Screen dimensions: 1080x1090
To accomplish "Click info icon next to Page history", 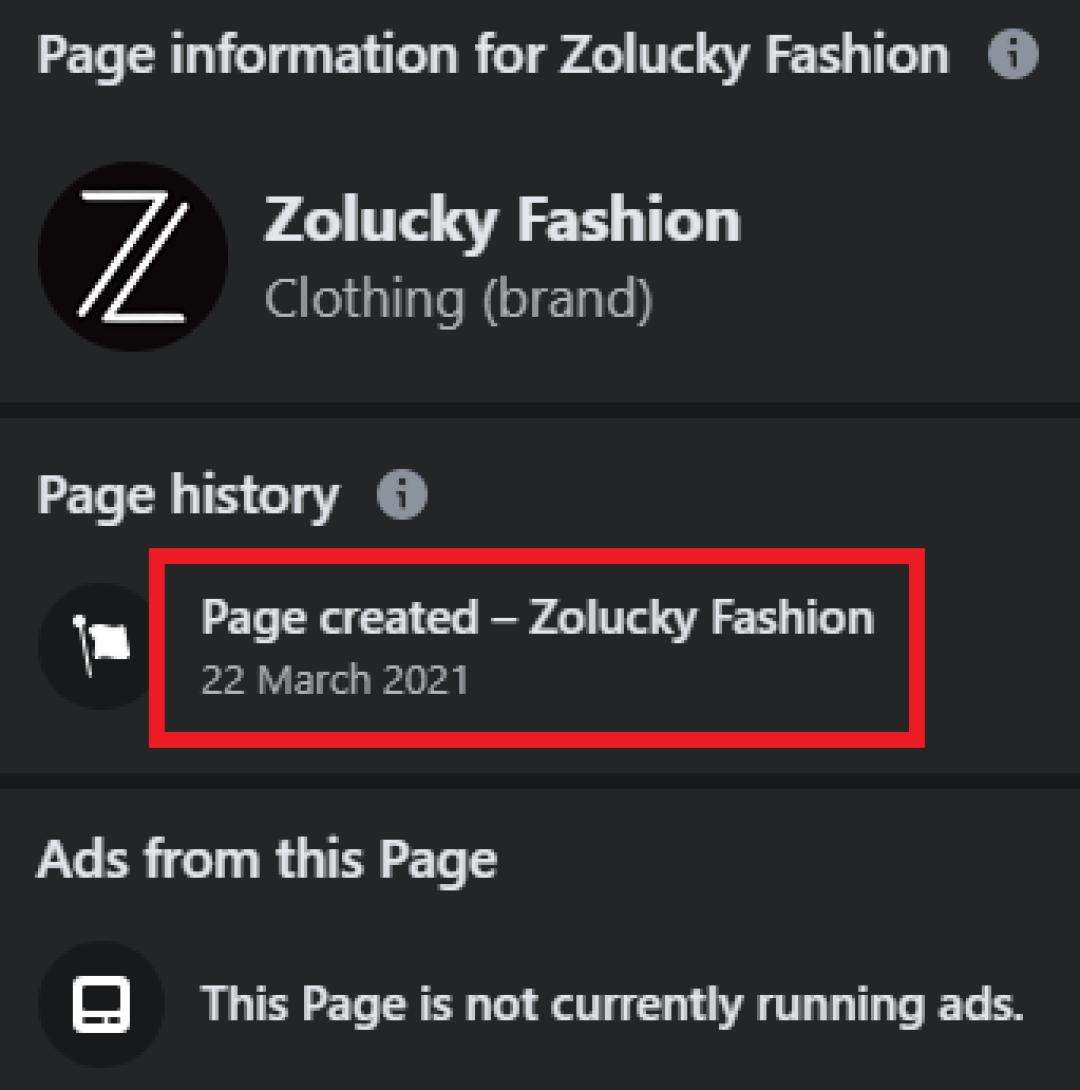I will [402, 495].
